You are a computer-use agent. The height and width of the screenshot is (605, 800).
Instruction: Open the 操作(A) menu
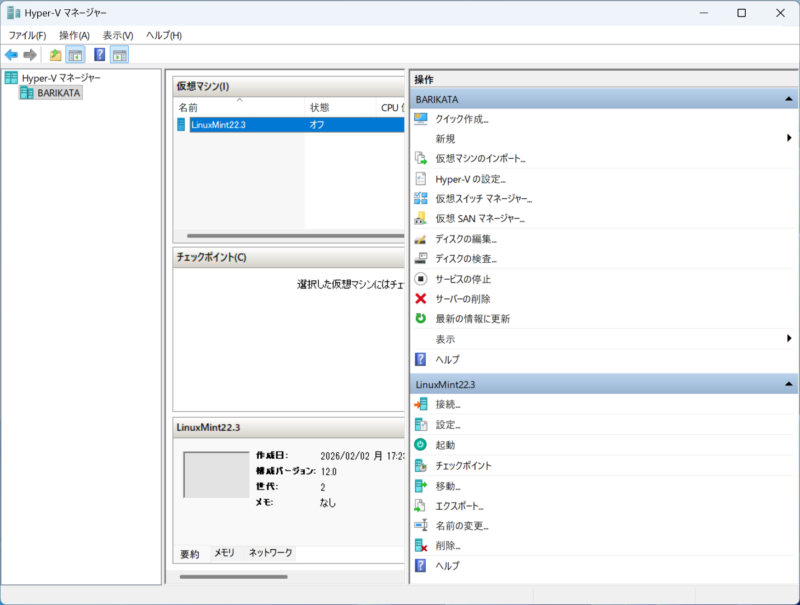point(74,35)
